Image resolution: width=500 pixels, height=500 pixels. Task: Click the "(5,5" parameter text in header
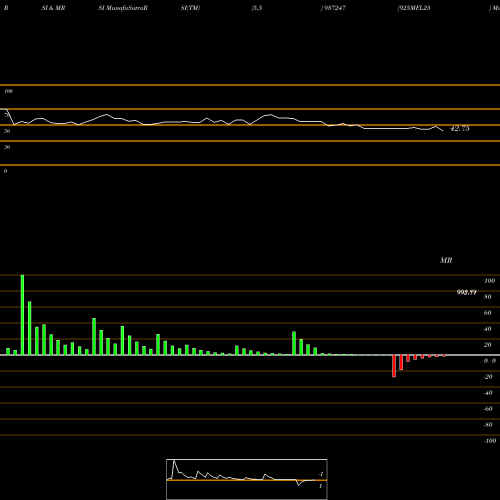point(257,8)
